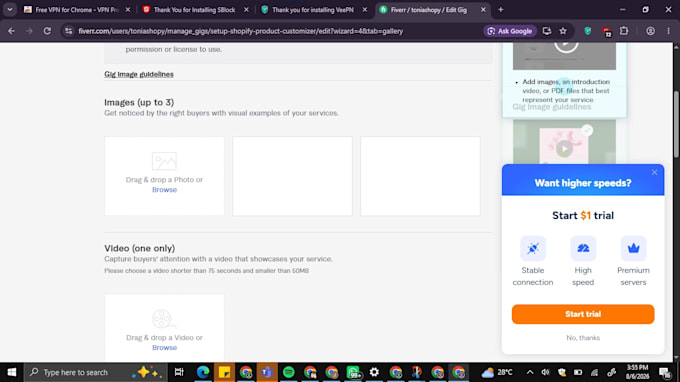Open Chrome's three-dot menu
The image size is (680, 382).
click(x=668, y=31)
